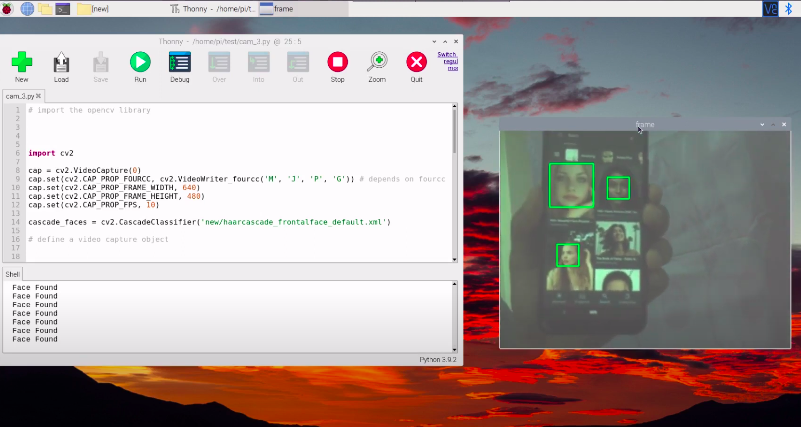
Task: Open a file with the Load icon
Action: 61,62
